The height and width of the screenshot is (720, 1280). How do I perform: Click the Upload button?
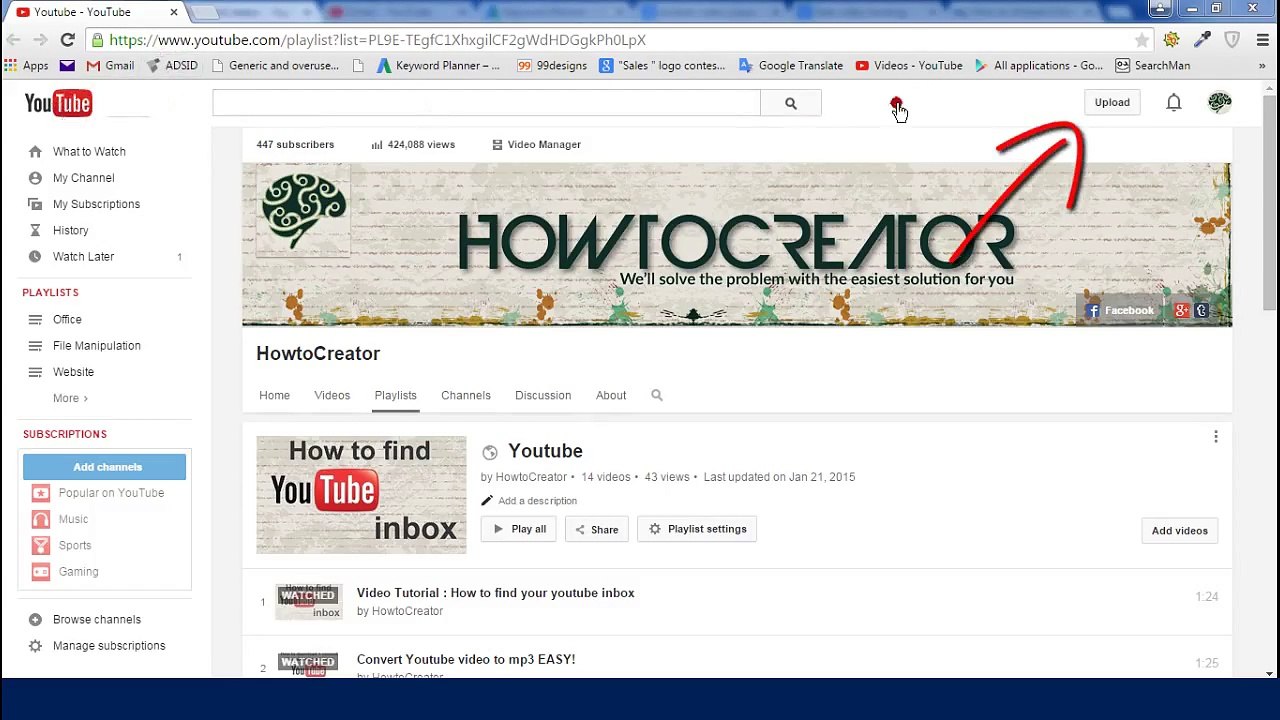pyautogui.click(x=1112, y=102)
